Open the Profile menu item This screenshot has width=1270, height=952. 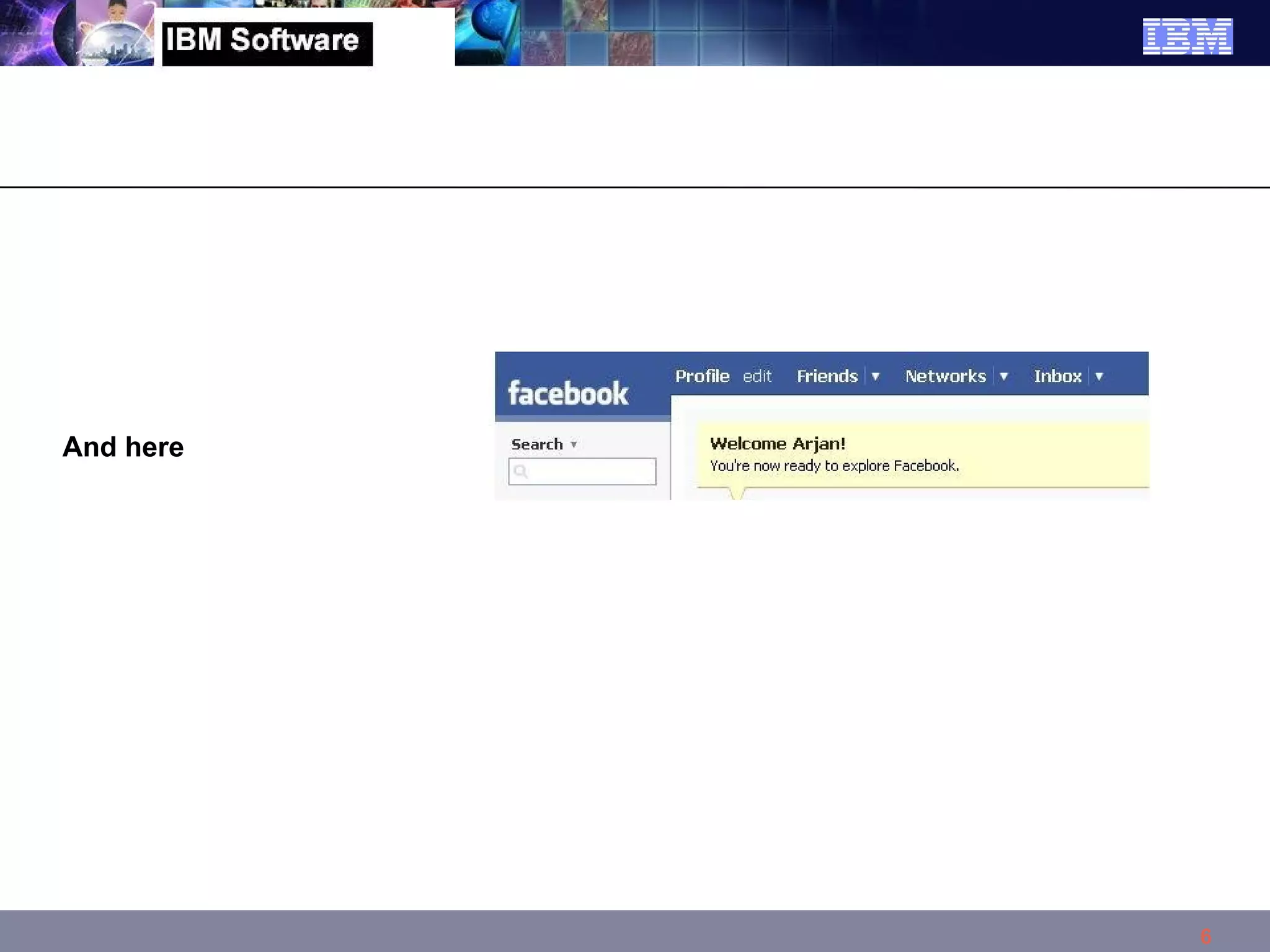pos(702,376)
